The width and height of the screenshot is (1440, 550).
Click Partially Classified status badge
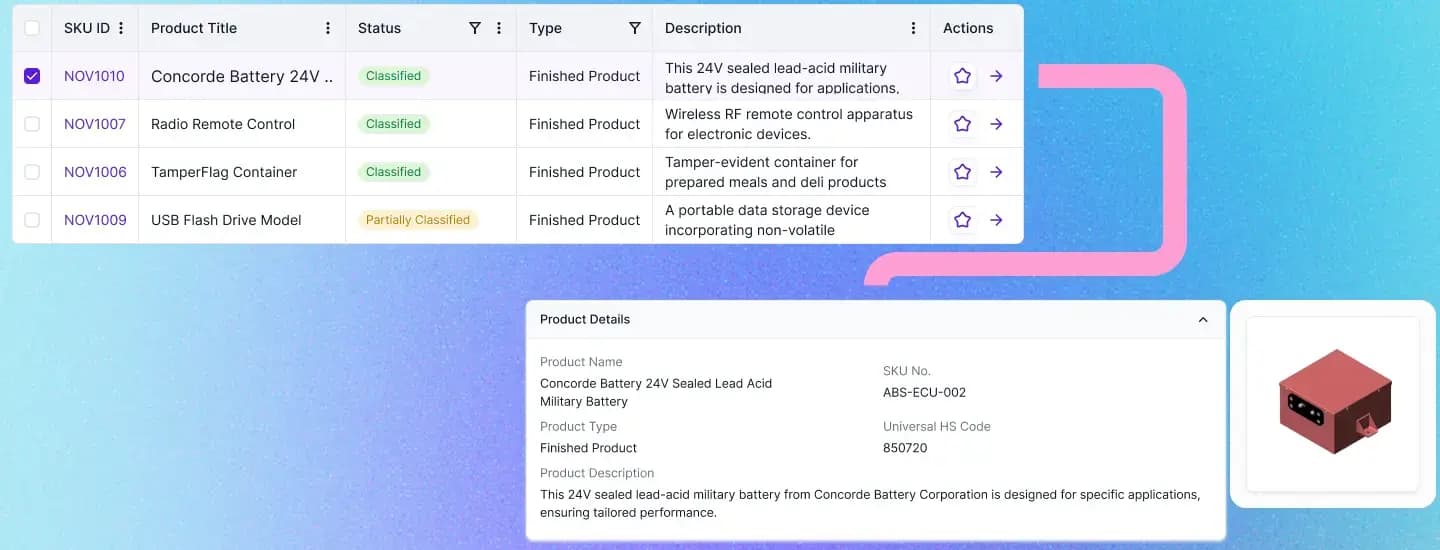pyautogui.click(x=418, y=220)
